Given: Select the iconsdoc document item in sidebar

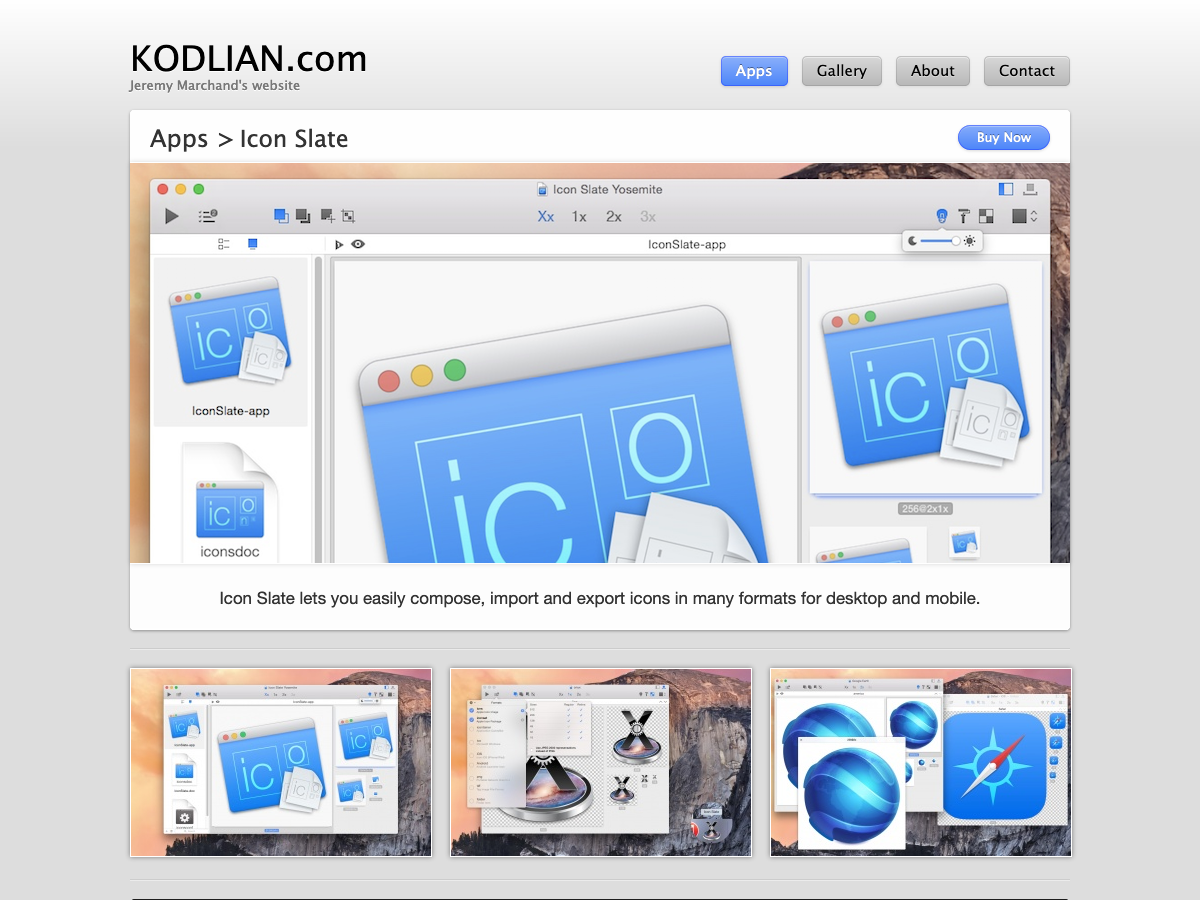Looking at the screenshot, I should pos(231,501).
